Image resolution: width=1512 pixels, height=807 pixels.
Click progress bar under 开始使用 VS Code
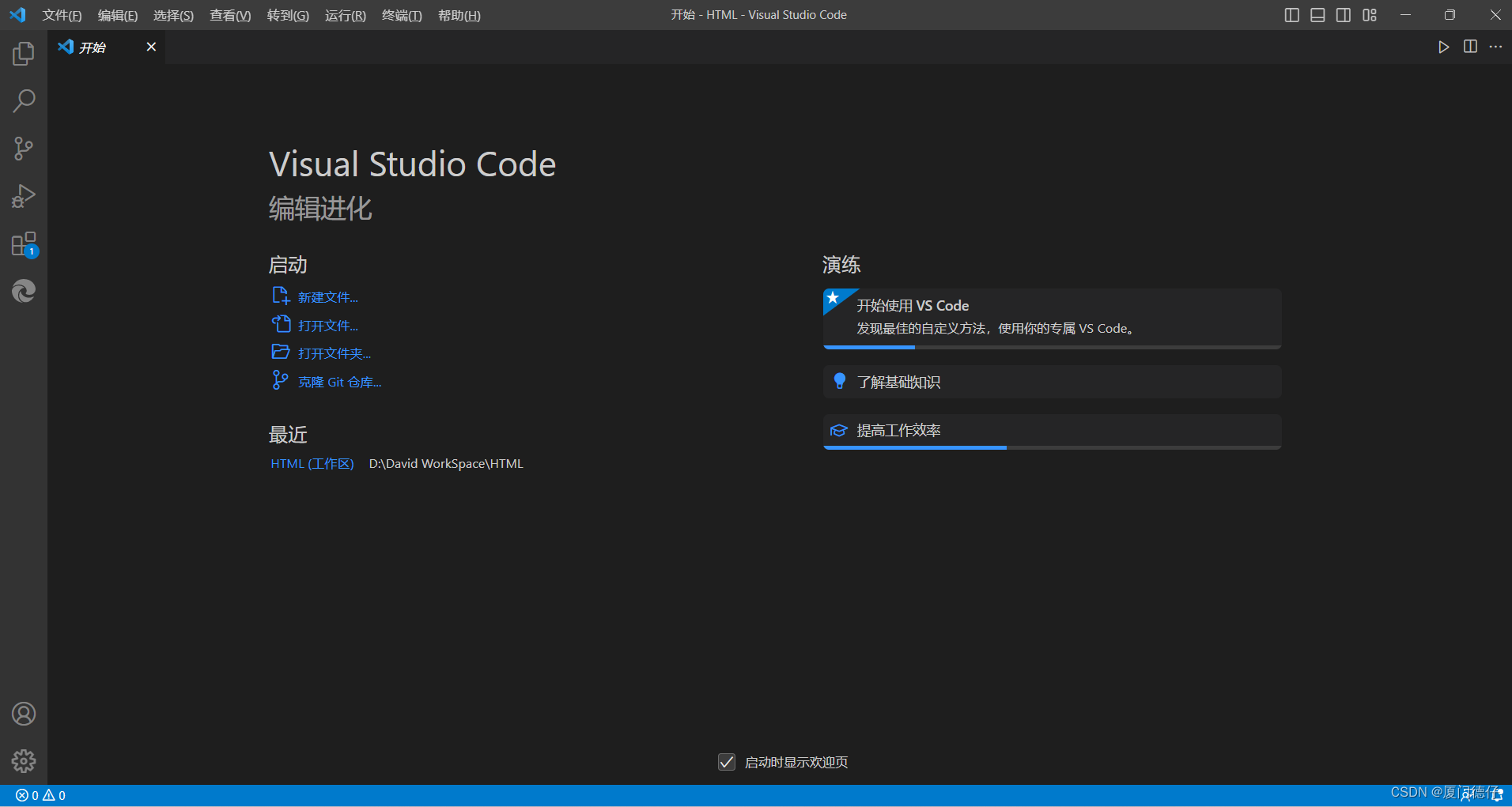click(x=1052, y=347)
